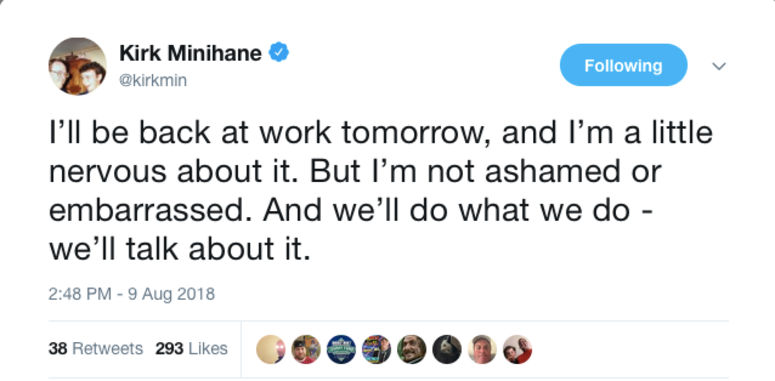Open the blue diamond logo avatar

pos(341,349)
